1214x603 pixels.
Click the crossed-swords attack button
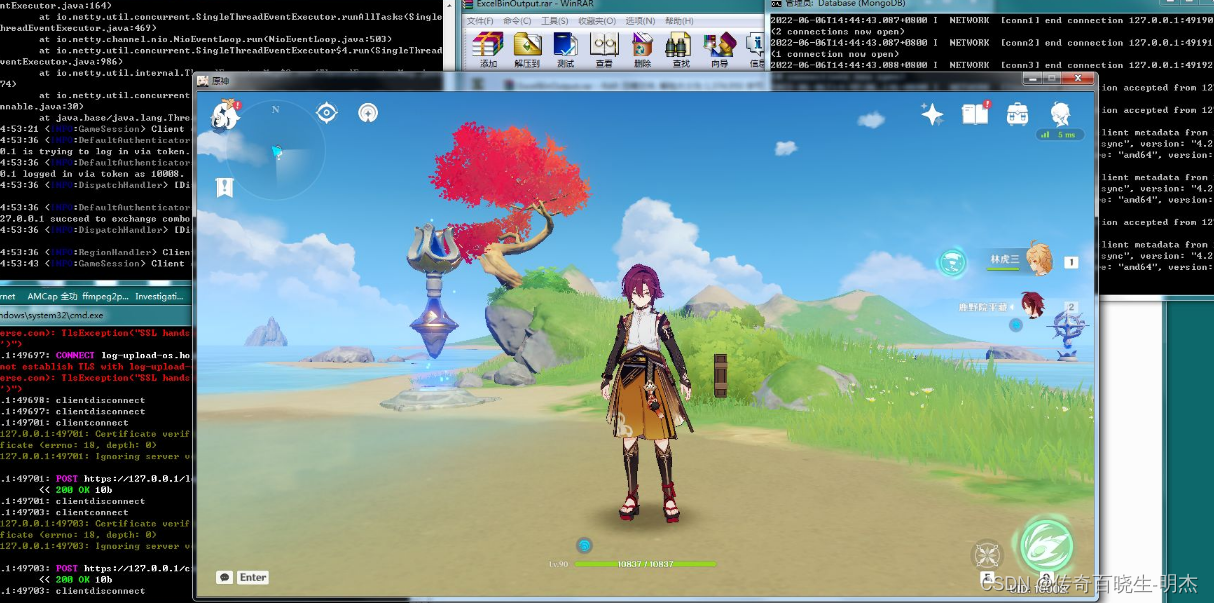click(x=988, y=554)
